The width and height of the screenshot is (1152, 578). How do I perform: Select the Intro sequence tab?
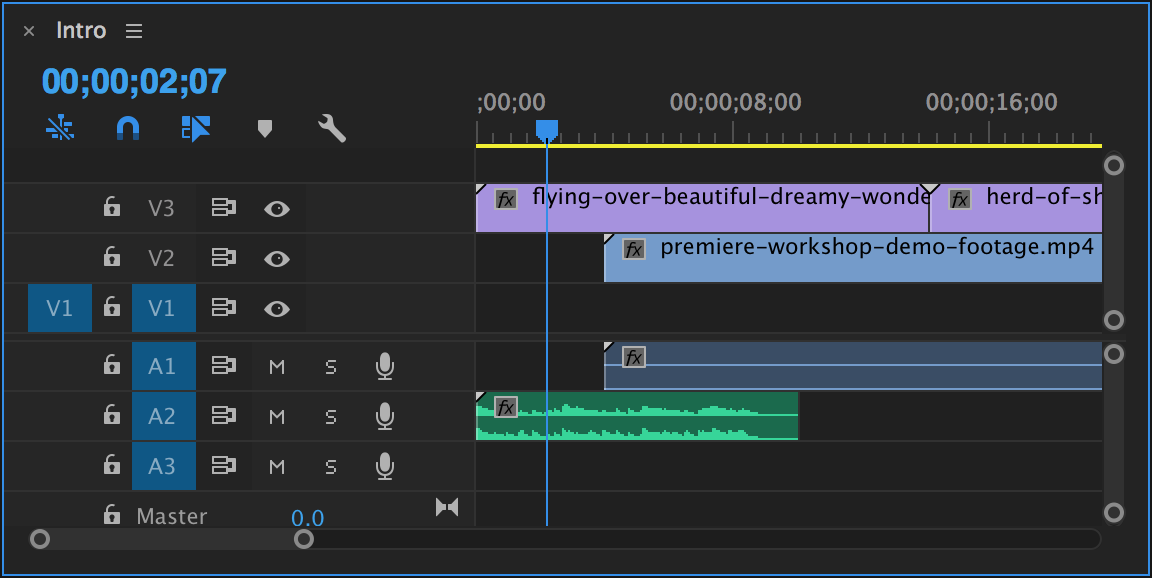tap(81, 31)
